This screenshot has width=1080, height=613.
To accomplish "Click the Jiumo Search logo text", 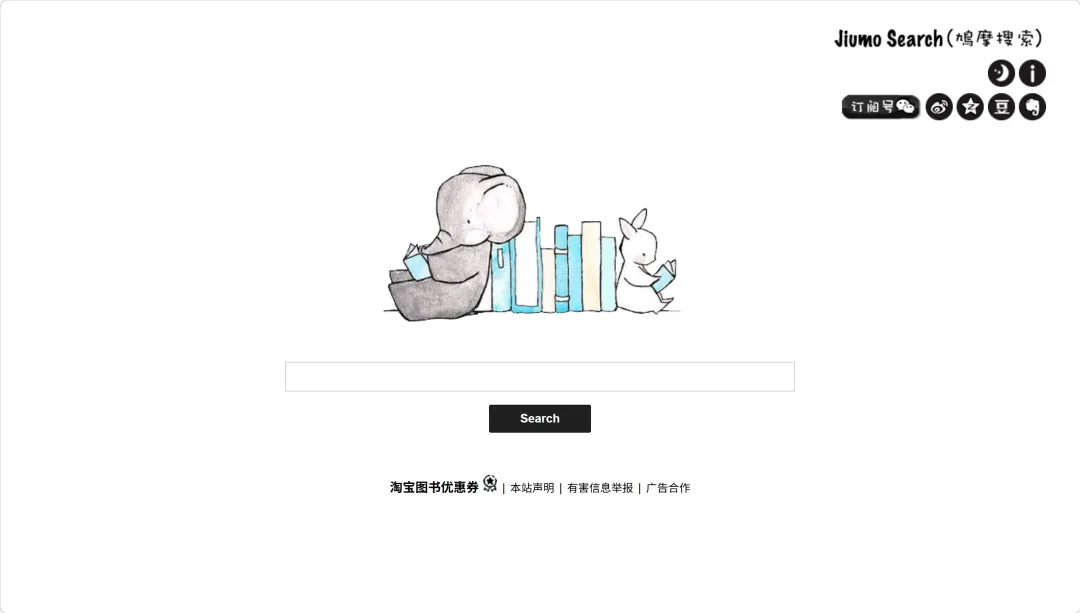I will point(889,39).
